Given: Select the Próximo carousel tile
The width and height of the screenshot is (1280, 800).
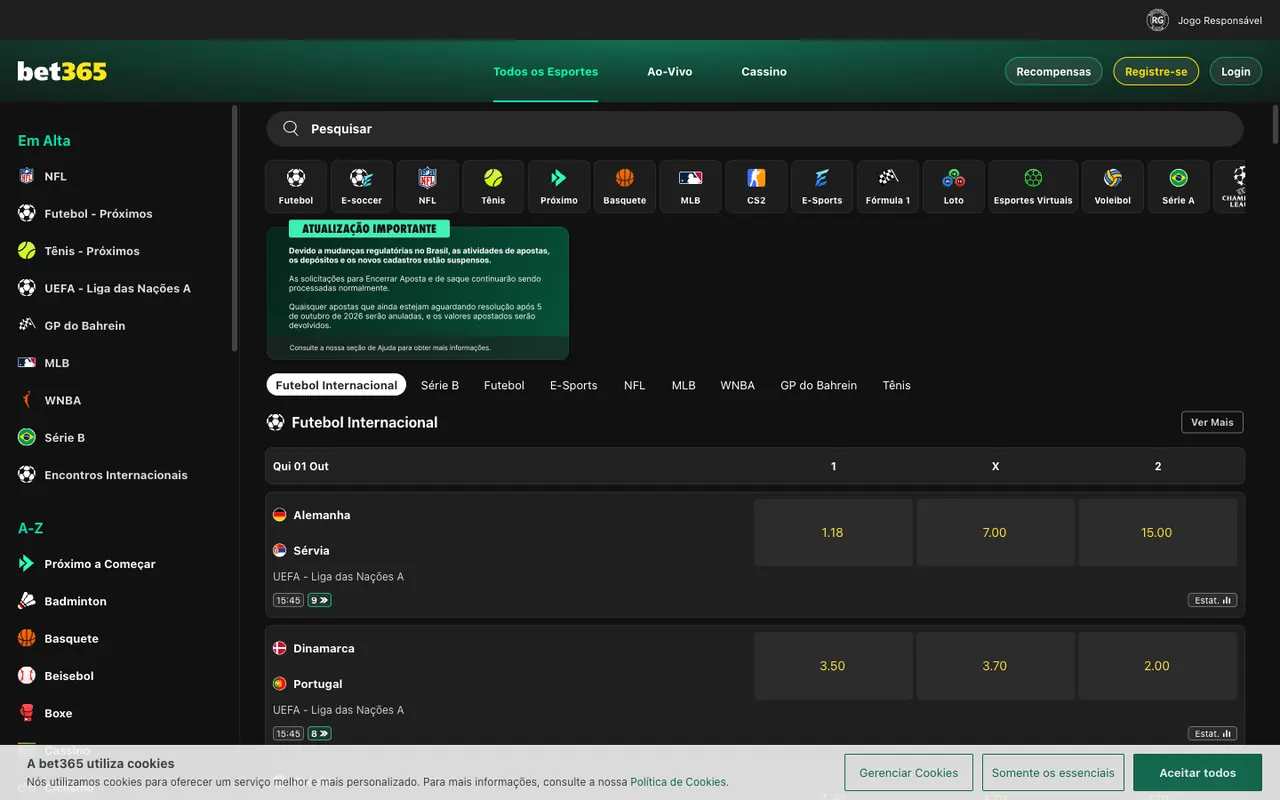Looking at the screenshot, I should [559, 186].
